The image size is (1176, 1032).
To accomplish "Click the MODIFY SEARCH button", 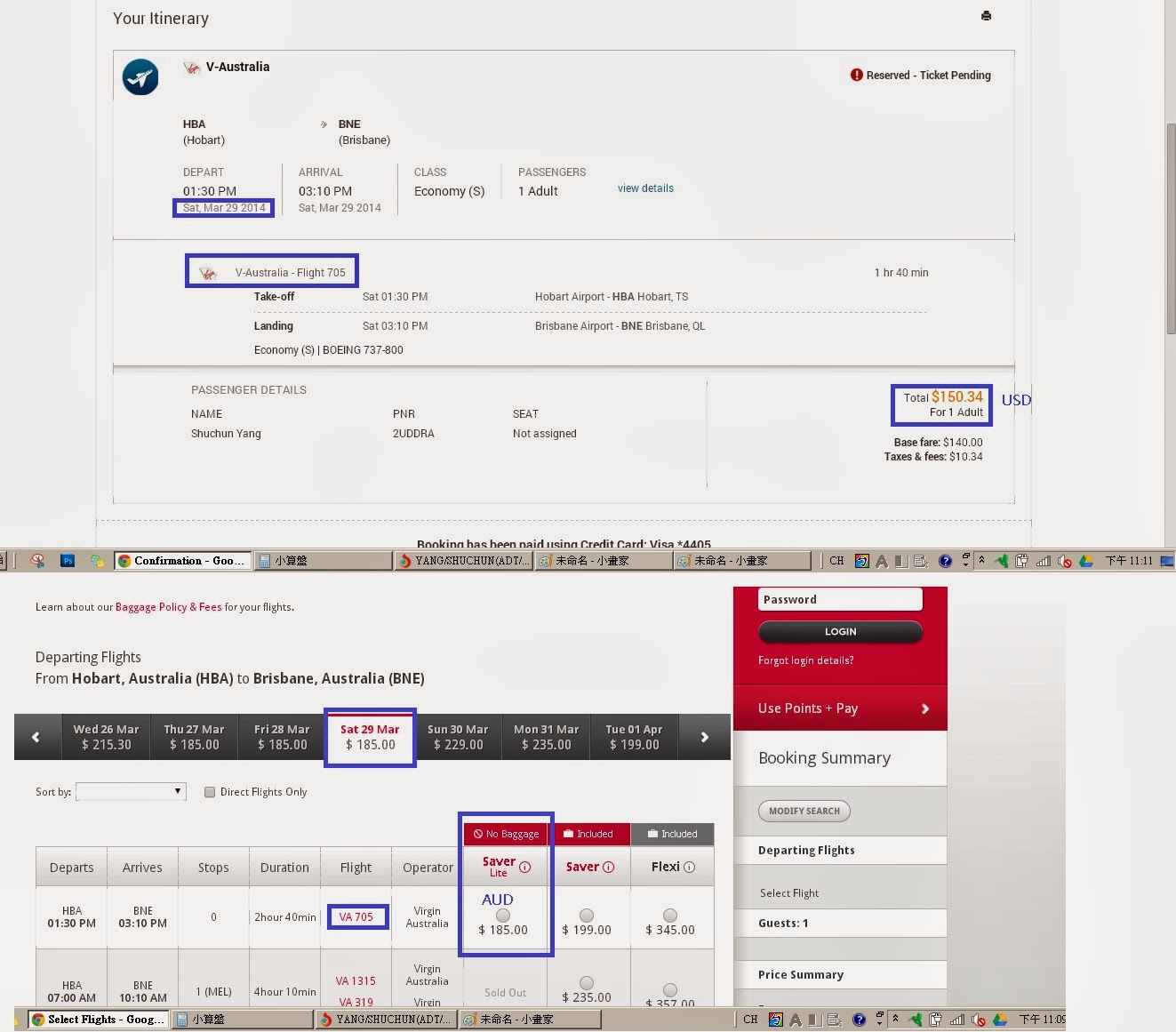I will tap(804, 811).
